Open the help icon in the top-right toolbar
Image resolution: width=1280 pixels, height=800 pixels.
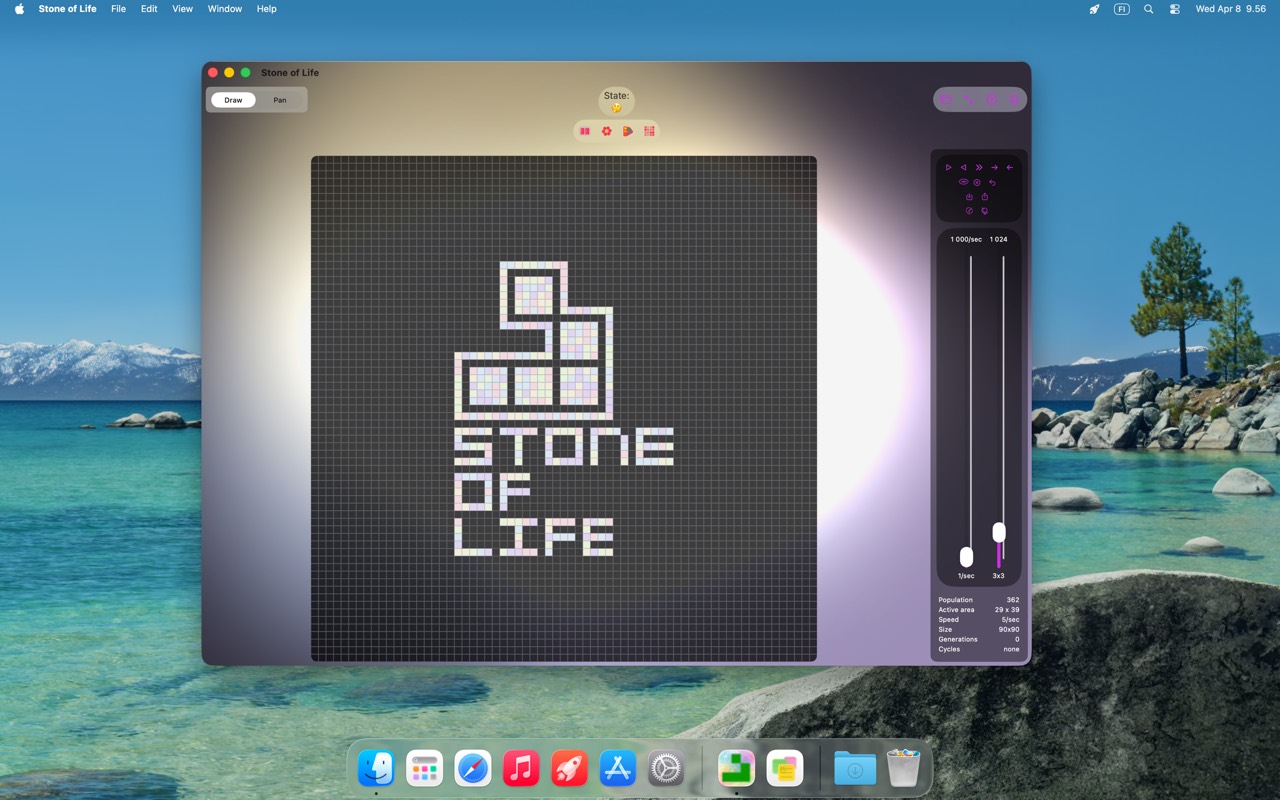click(x=992, y=100)
